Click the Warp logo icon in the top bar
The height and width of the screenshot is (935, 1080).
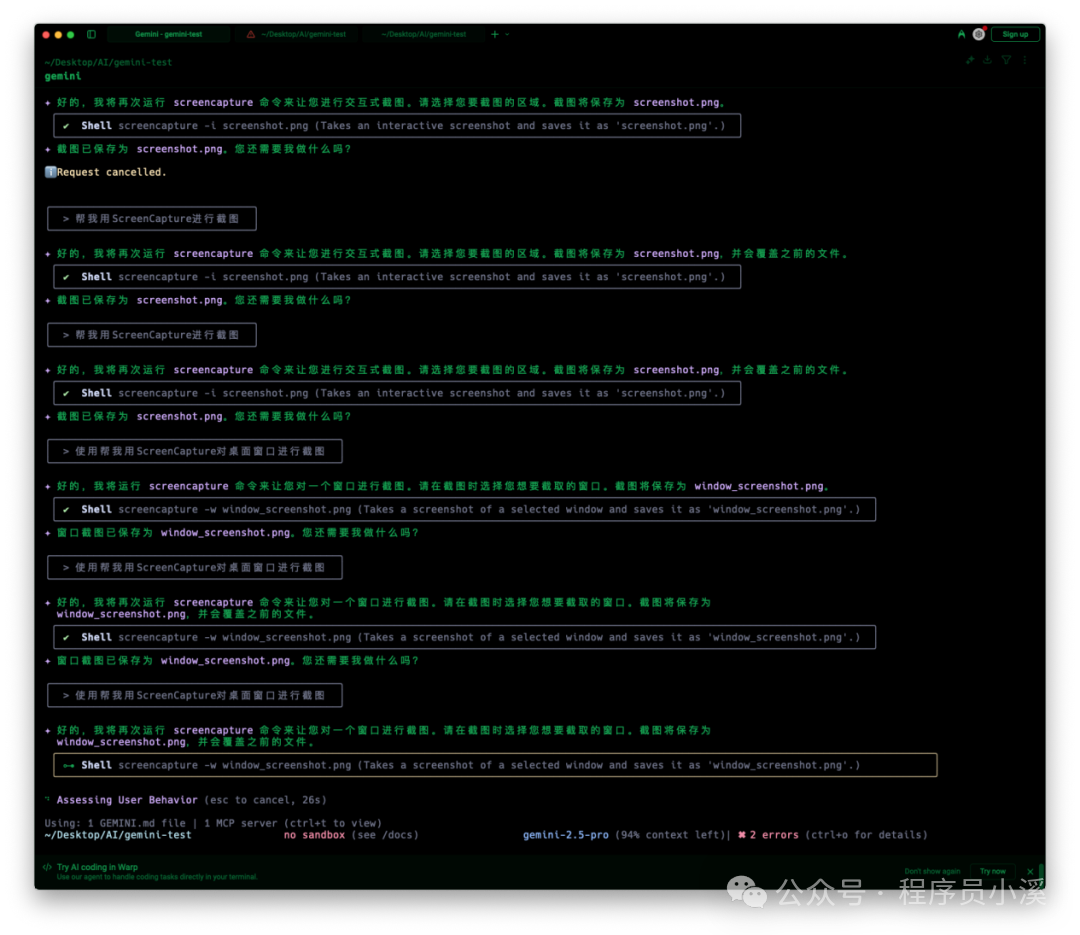961,34
